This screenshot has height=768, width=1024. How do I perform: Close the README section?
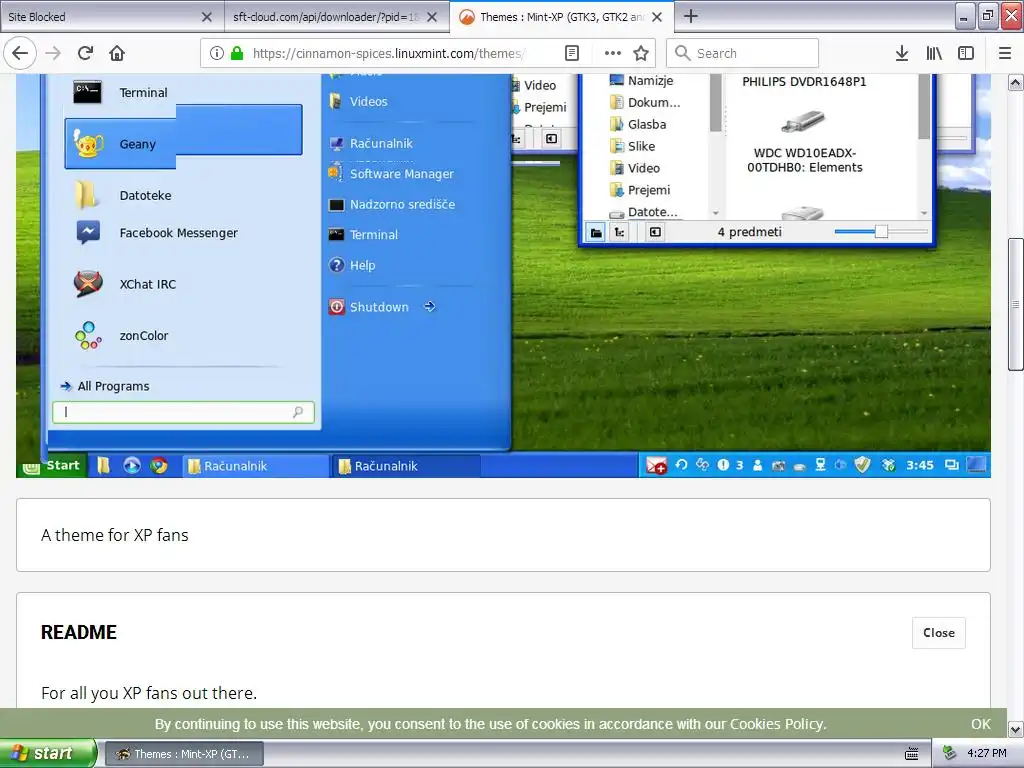click(x=938, y=633)
